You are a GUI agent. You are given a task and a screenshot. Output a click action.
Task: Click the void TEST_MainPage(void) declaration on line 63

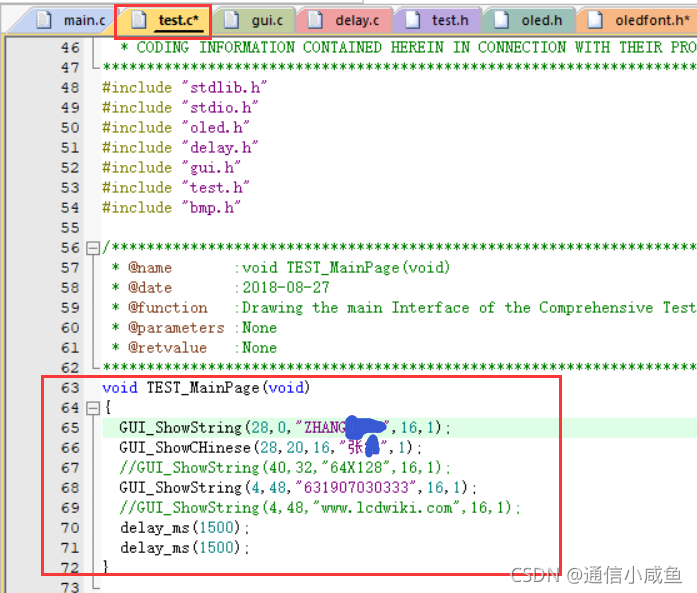(206, 388)
